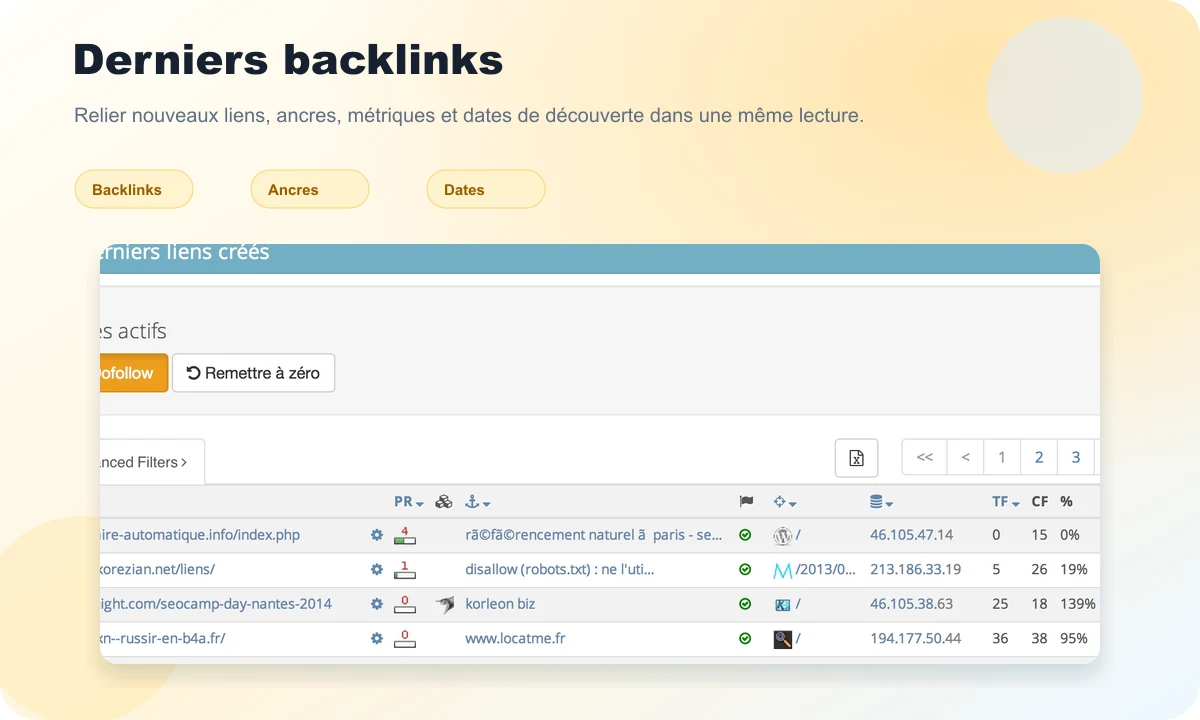This screenshot has height=720, width=1200.
Task: Click green check status for 213.186.33.19 row
Action: pyautogui.click(x=745, y=569)
